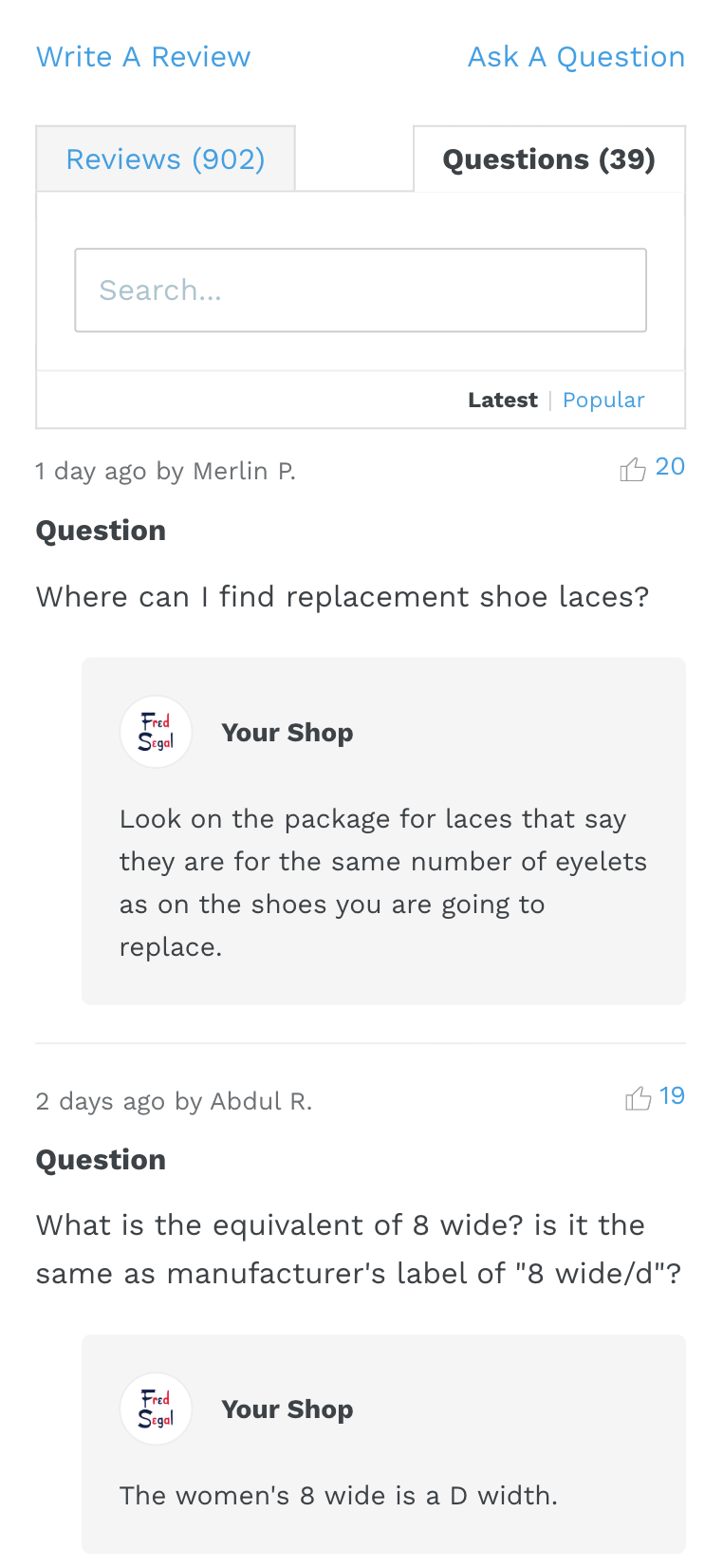
Task: Click the 19 likes count
Action: (672, 1096)
